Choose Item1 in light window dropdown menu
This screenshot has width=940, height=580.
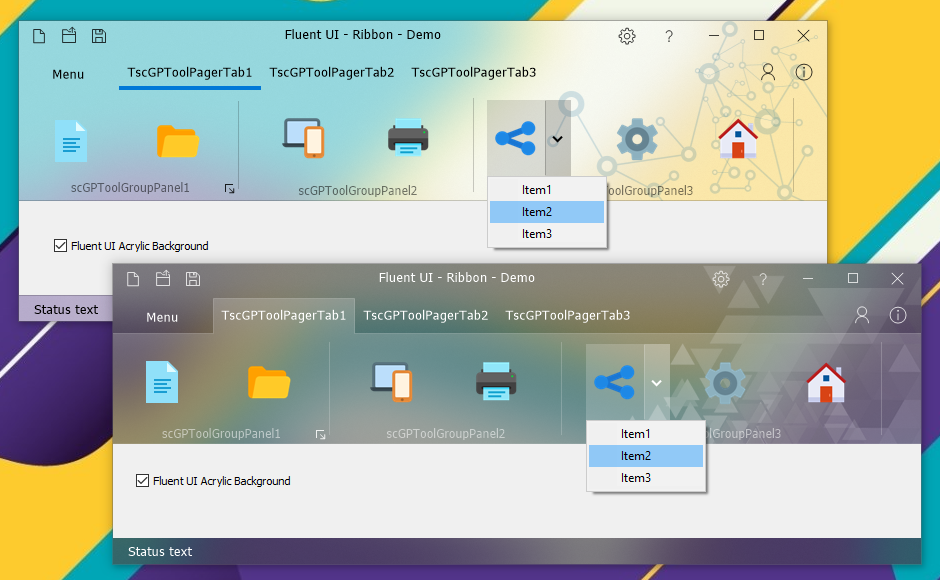point(547,190)
